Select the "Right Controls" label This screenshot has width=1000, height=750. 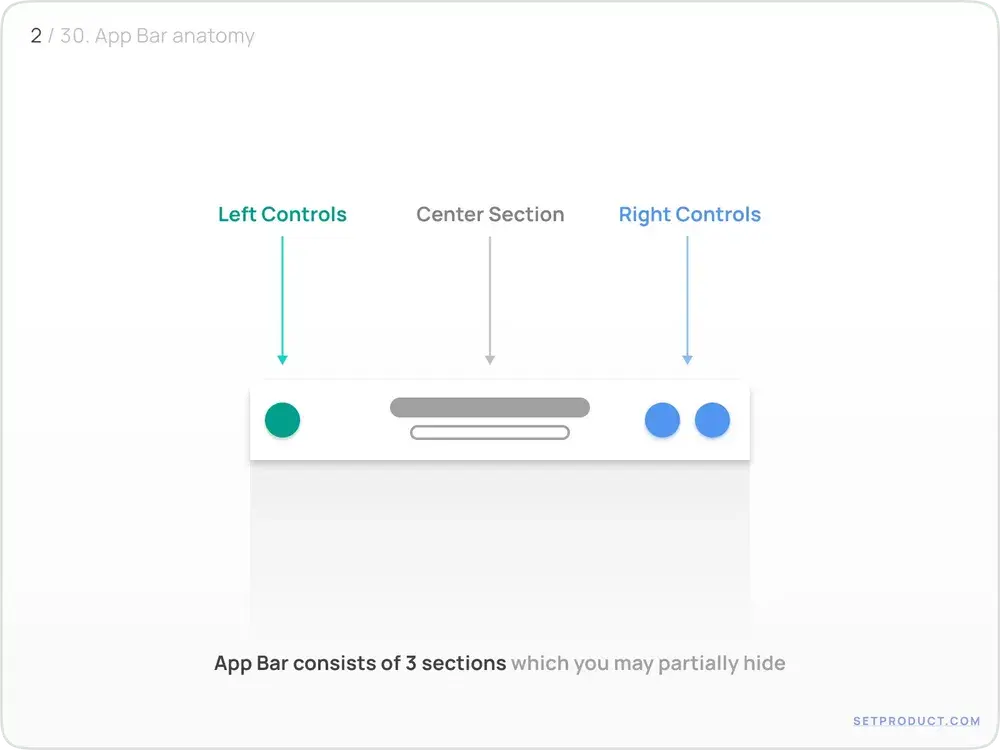(689, 214)
